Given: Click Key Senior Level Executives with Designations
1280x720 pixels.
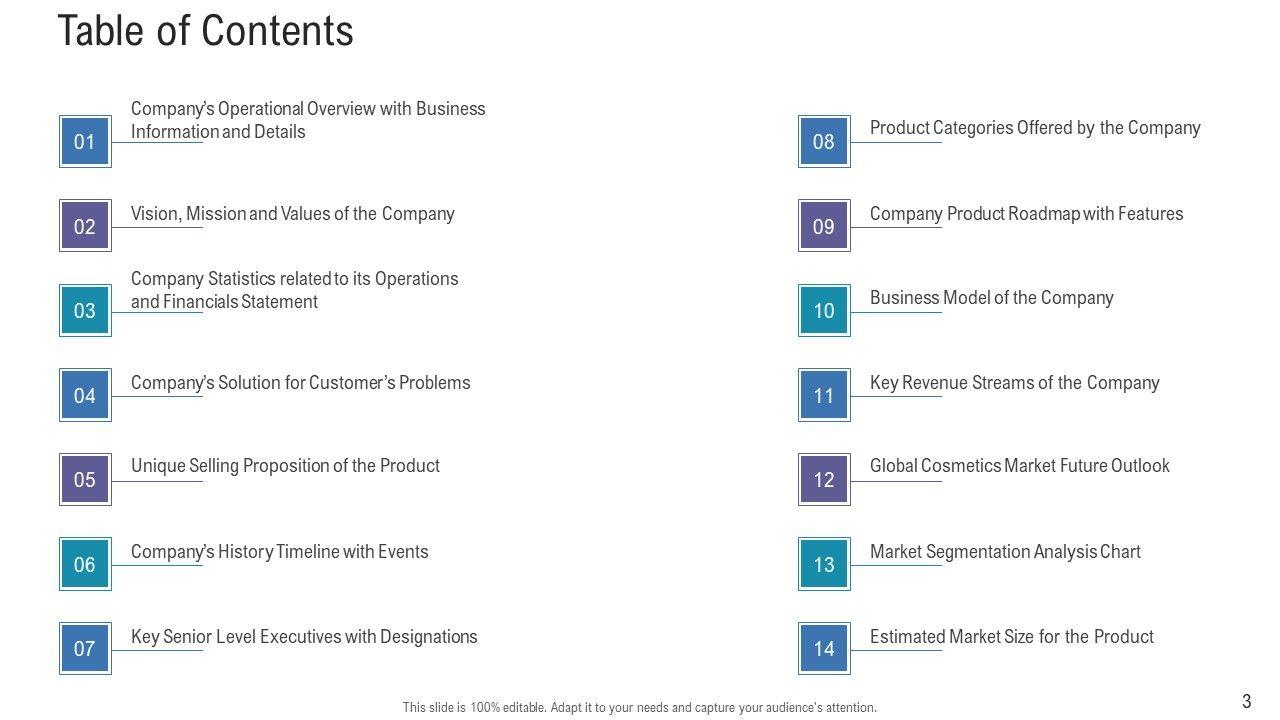Looking at the screenshot, I should [x=304, y=637].
